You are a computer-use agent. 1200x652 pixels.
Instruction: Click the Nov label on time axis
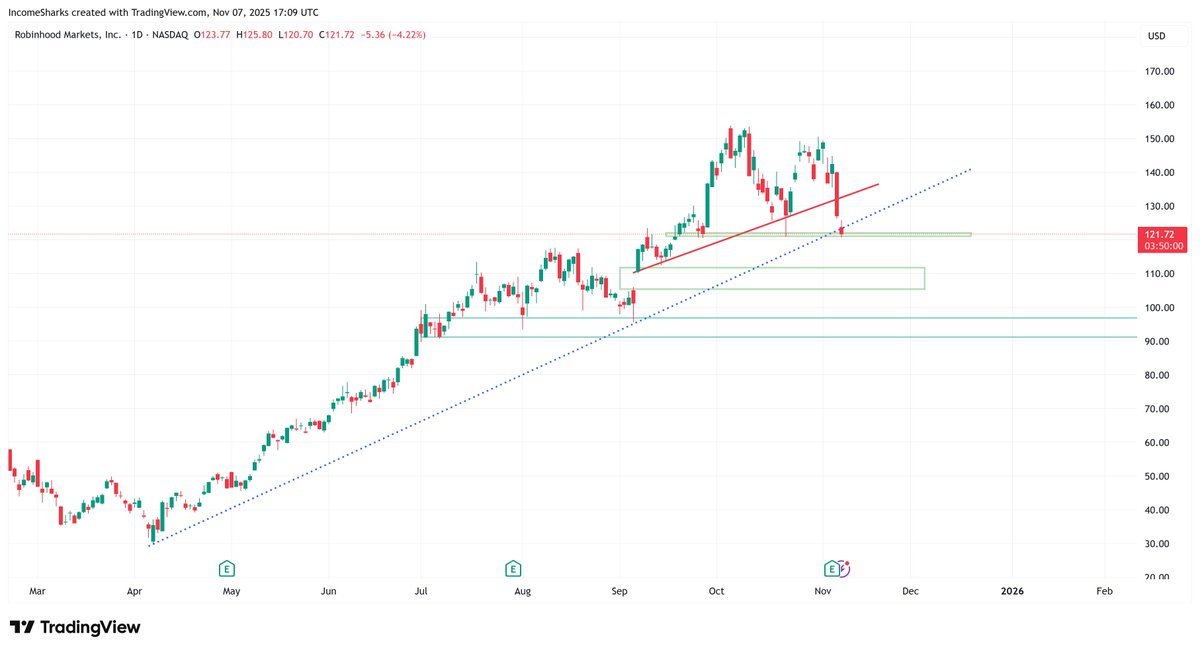click(822, 592)
